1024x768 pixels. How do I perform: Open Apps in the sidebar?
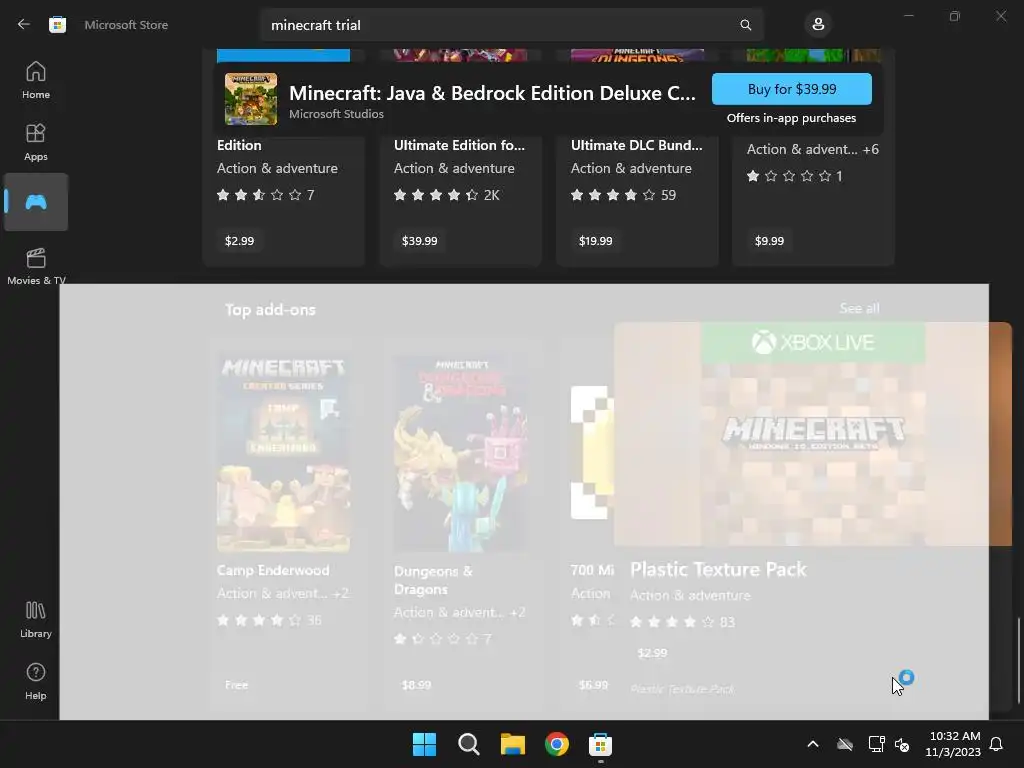[36, 142]
